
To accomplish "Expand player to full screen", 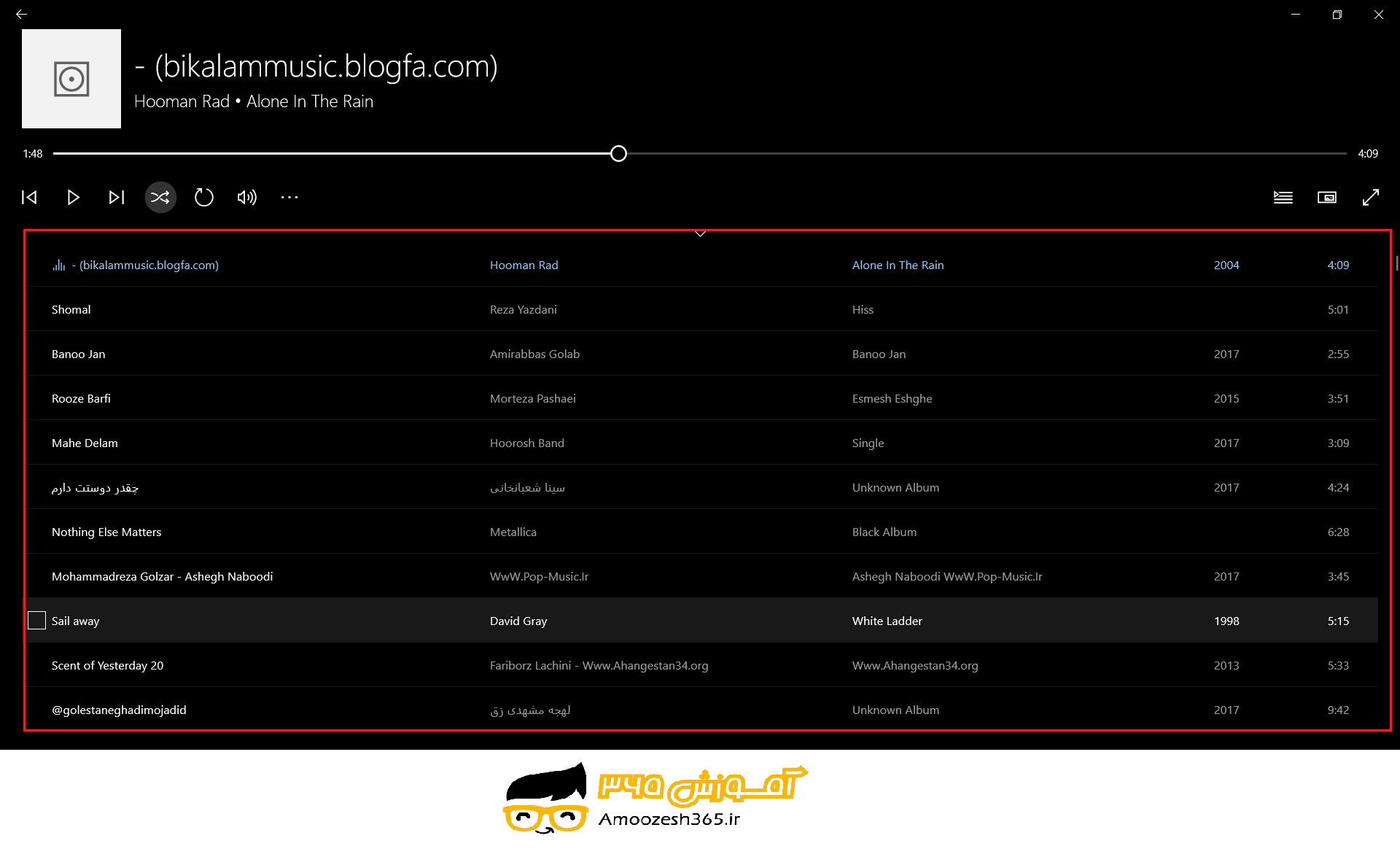I will [1370, 197].
